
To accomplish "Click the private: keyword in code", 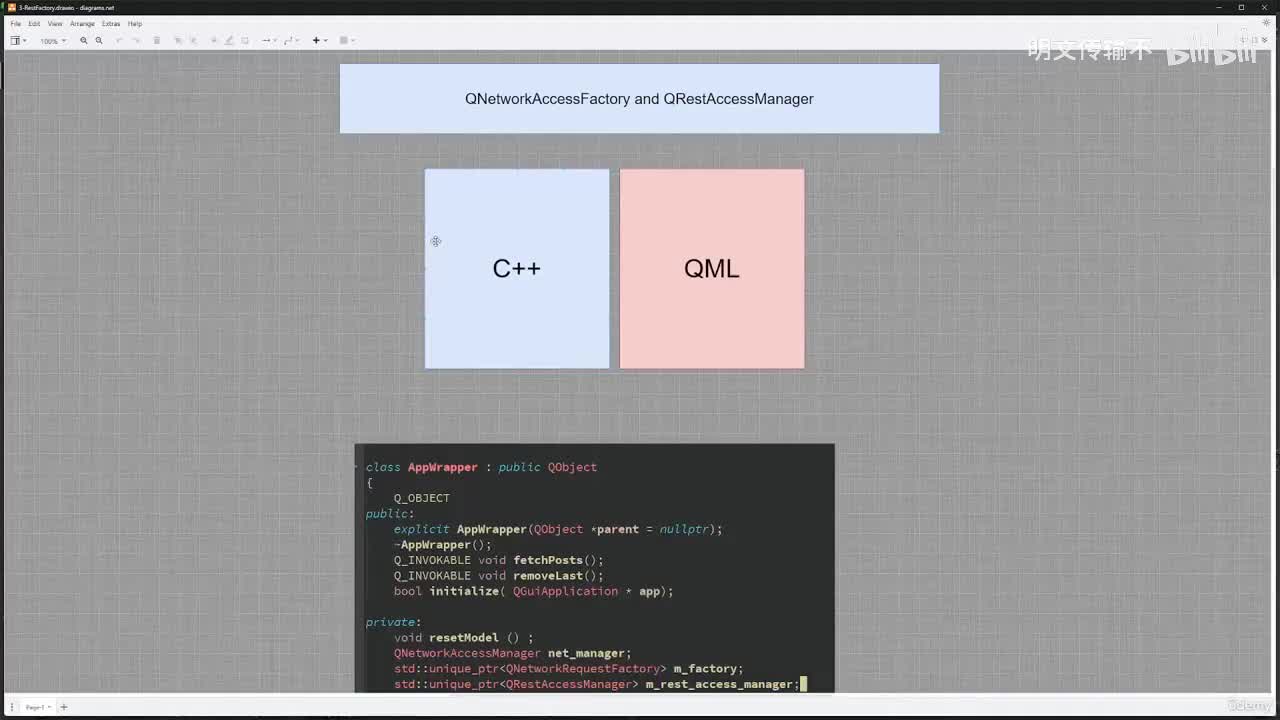I will tap(394, 622).
